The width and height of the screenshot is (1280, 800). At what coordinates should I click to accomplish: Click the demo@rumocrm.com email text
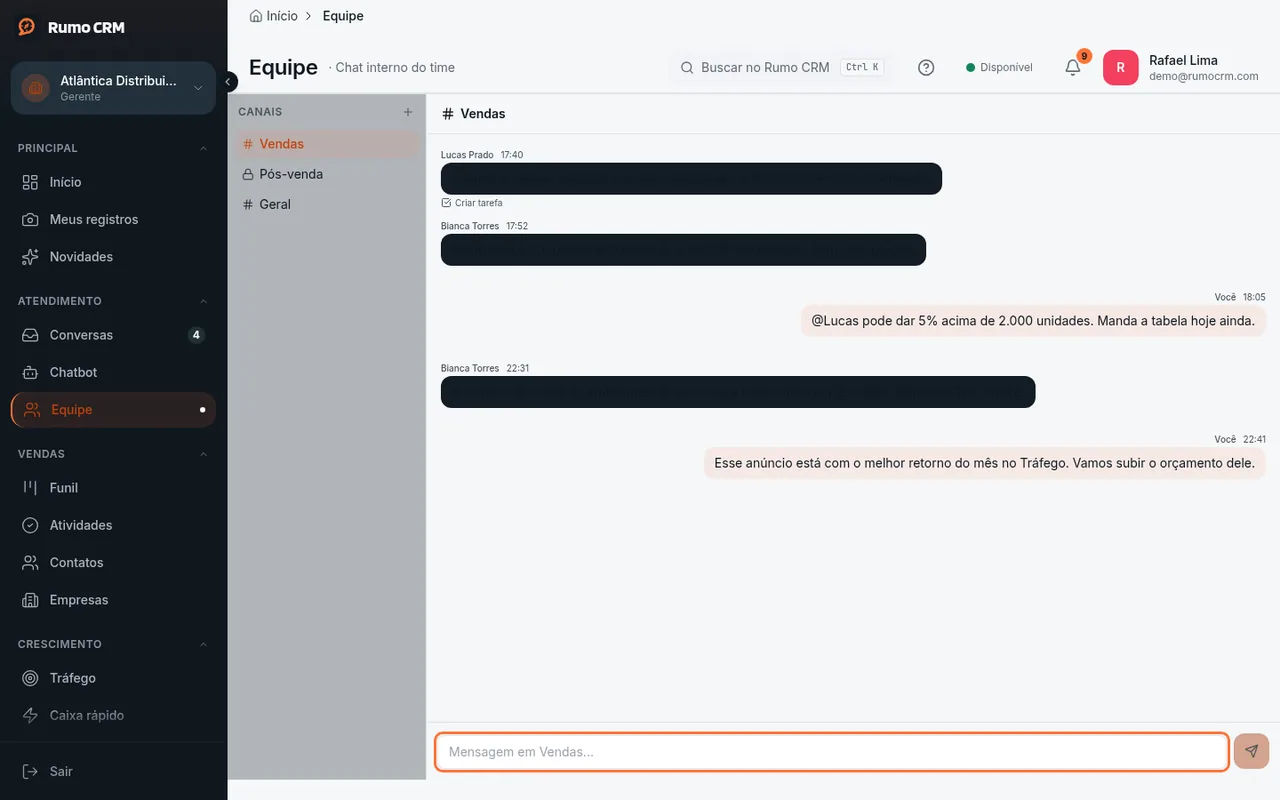click(1204, 76)
